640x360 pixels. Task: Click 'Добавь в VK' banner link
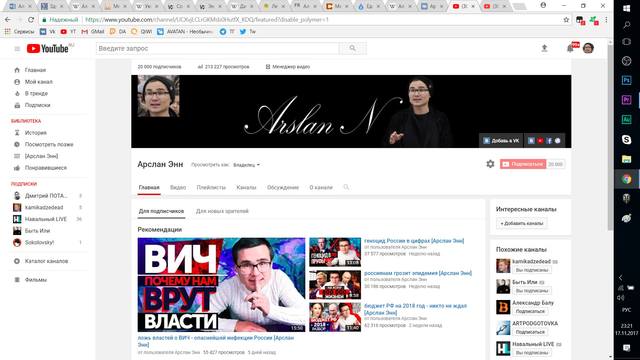pyautogui.click(x=501, y=140)
